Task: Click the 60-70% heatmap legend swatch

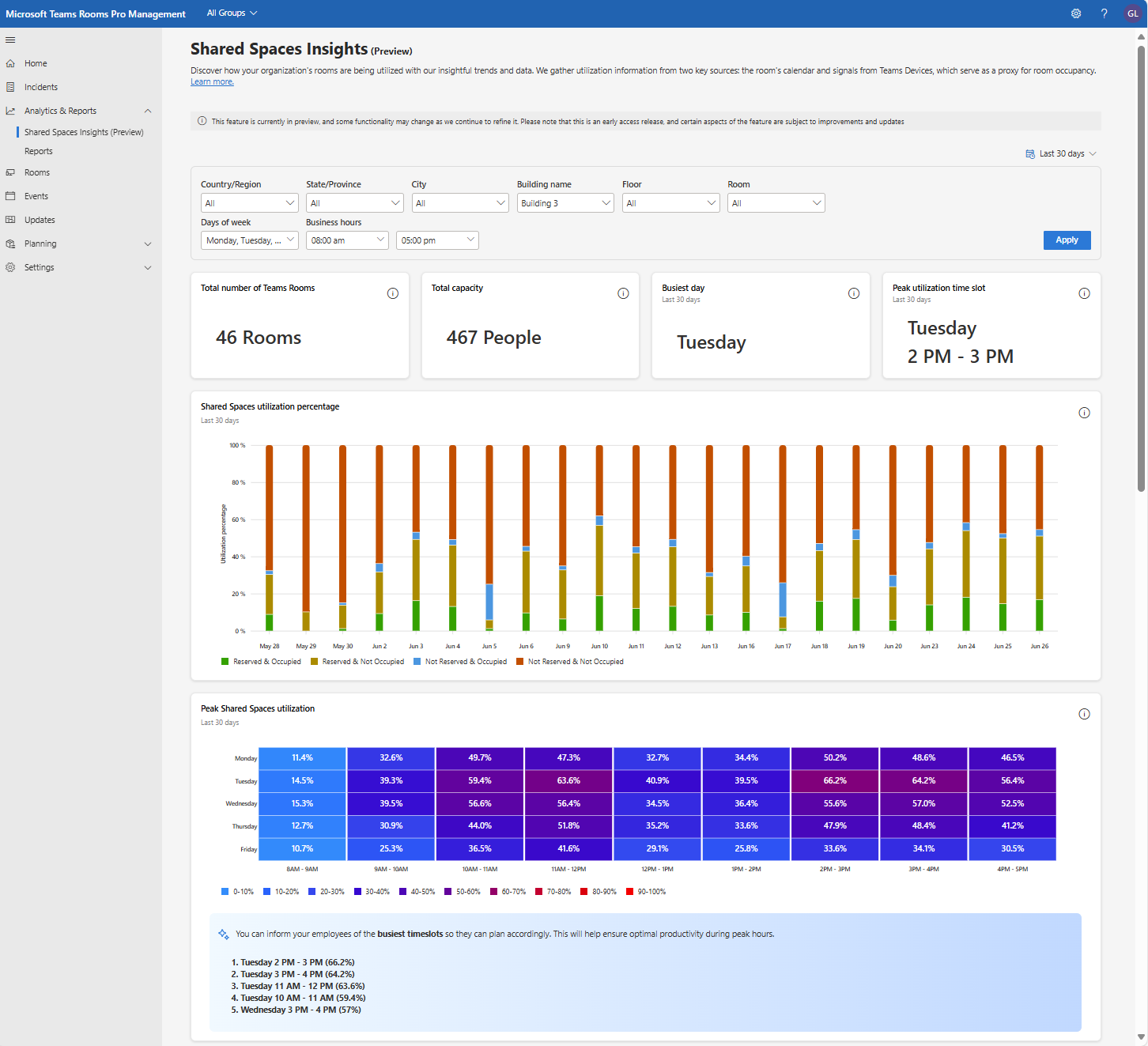Action: point(493,892)
